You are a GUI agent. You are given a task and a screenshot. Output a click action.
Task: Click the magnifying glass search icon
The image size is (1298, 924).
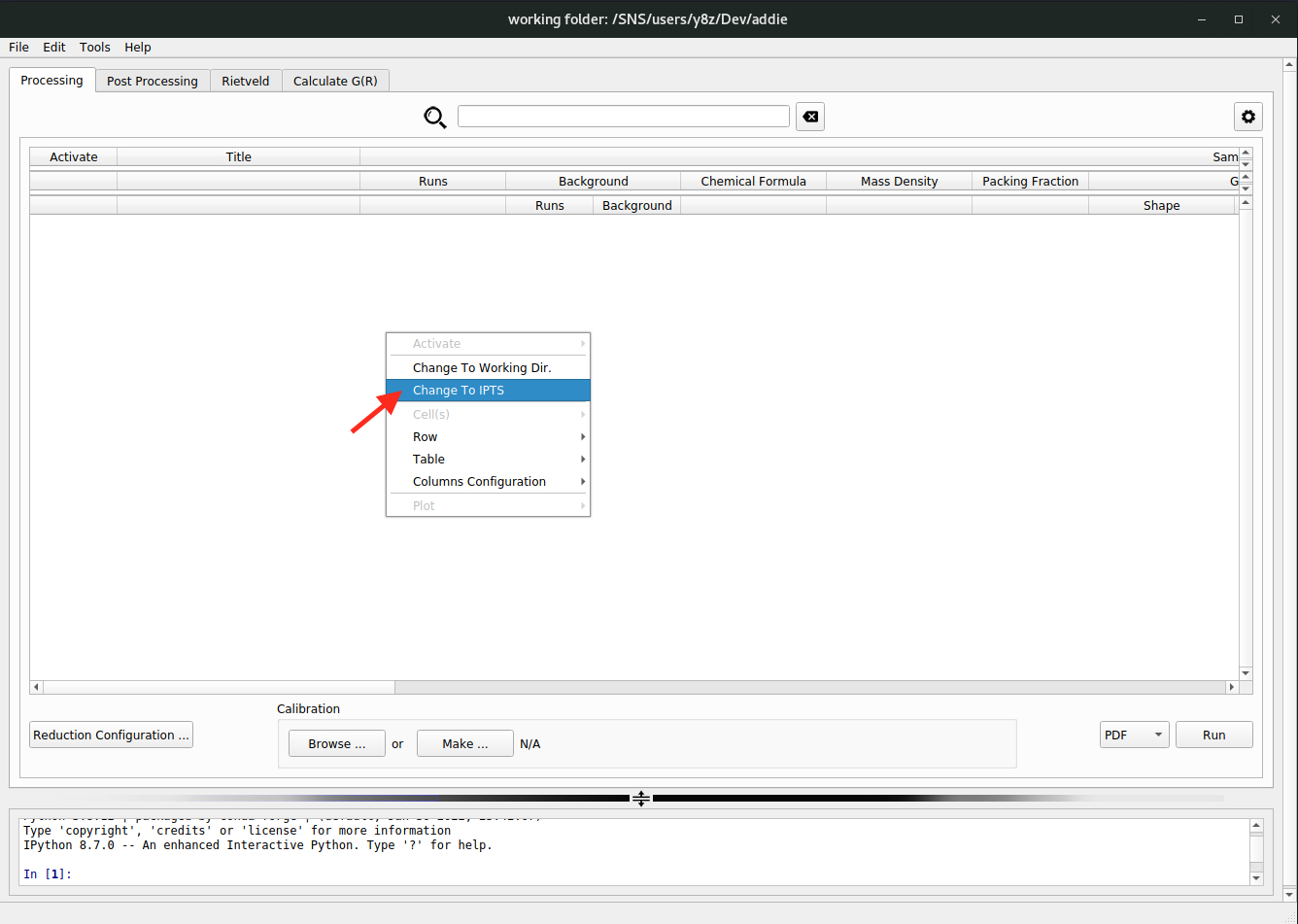point(434,118)
